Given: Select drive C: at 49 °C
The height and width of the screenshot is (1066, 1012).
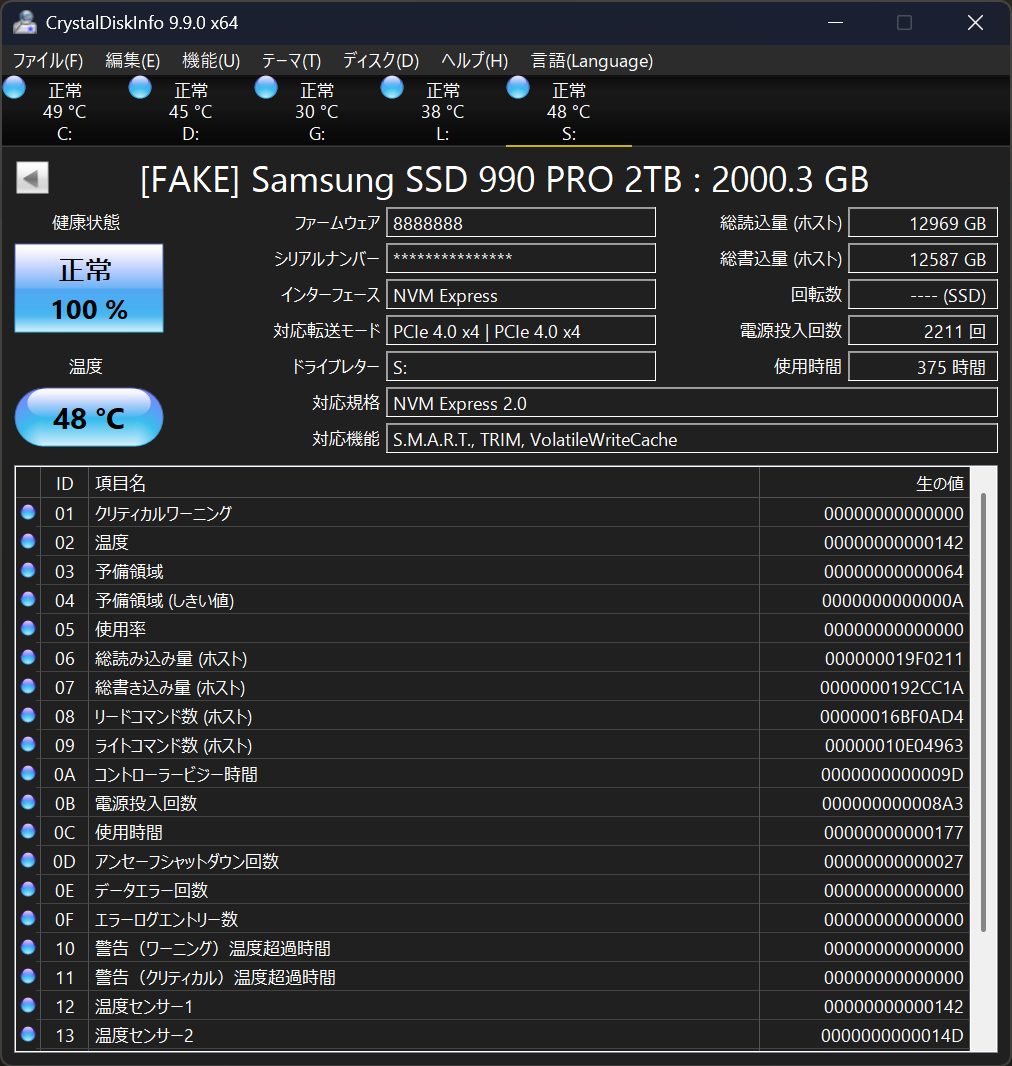Looking at the screenshot, I should (64, 111).
